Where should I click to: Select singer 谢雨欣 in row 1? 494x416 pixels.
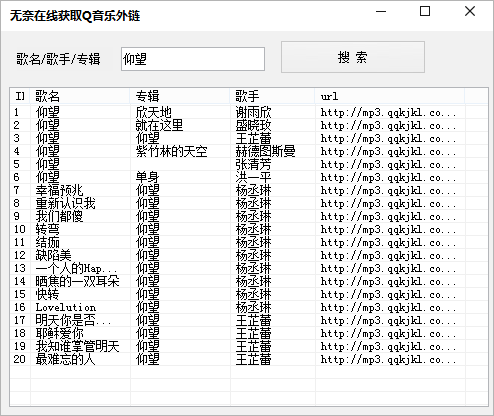point(253,113)
